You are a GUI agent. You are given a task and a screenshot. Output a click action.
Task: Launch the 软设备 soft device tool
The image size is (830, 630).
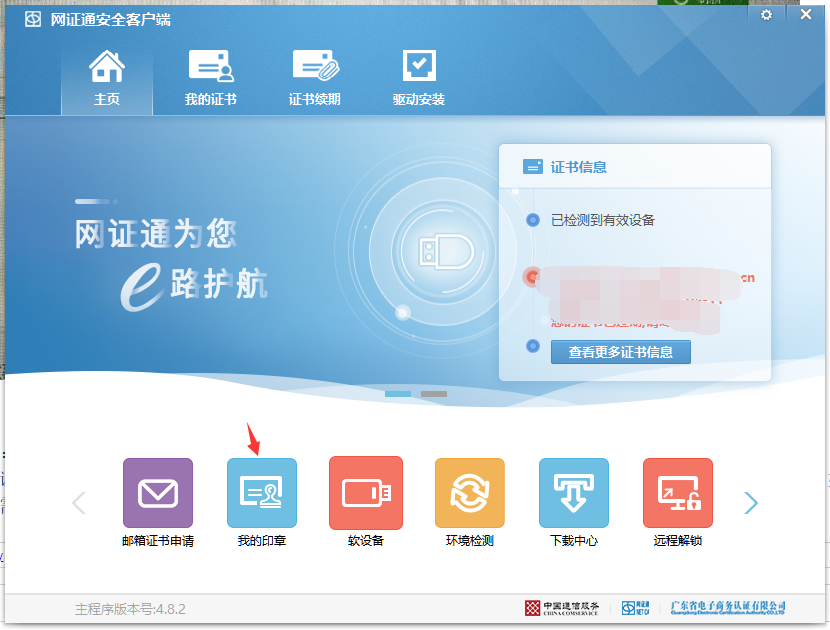pos(366,493)
